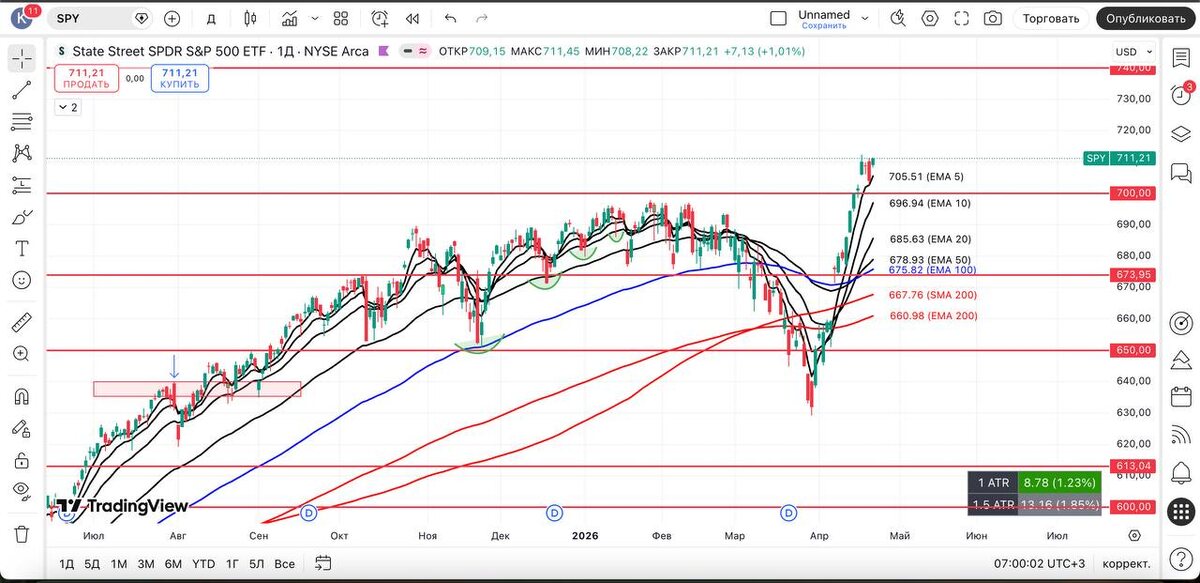The width and height of the screenshot is (1200, 583).
Task: Toggle stay in drawing mode pencil-lock
Action: (21, 428)
